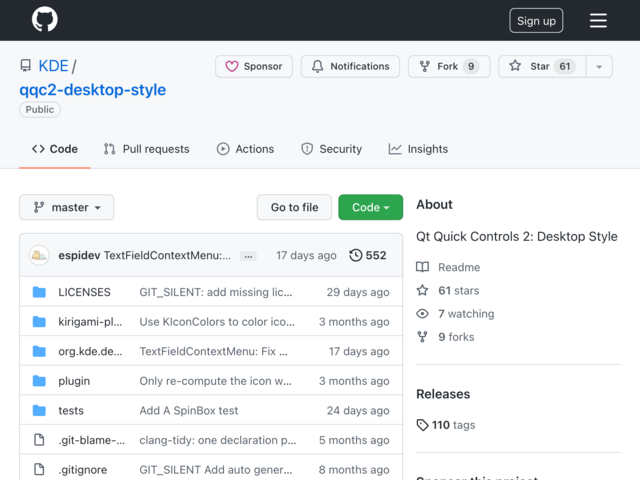
Task: Switch to the Security tab
Action: (x=331, y=149)
